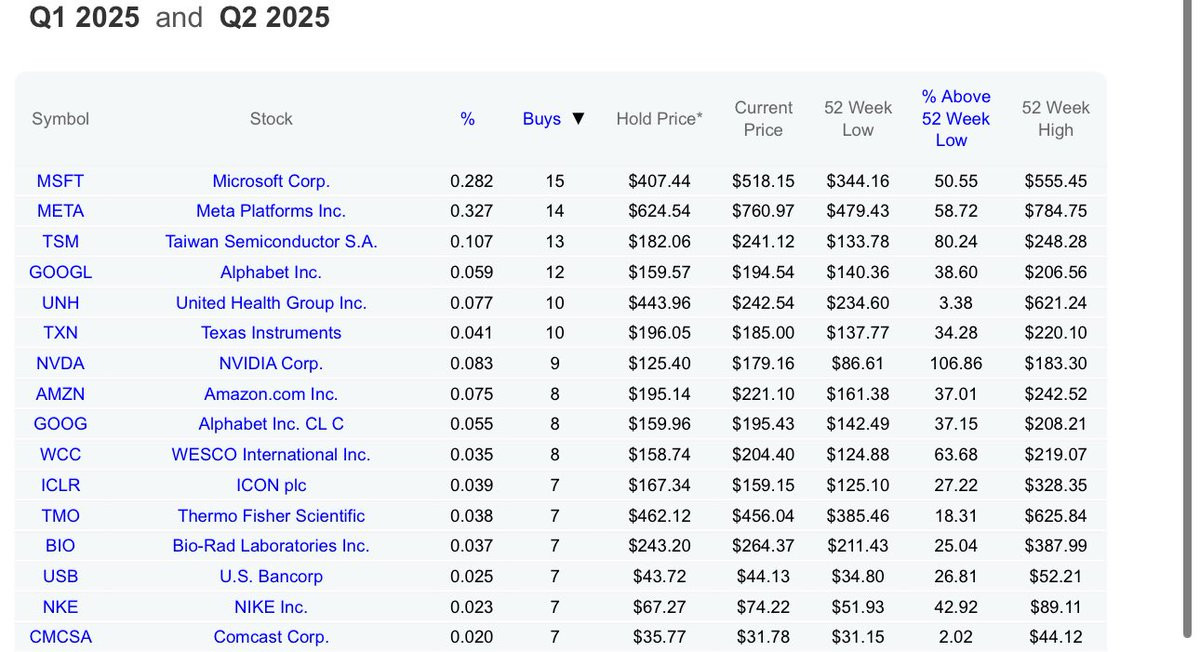Open the GOOG symbol link
Viewport: 1200px width, 652px height.
click(x=60, y=424)
